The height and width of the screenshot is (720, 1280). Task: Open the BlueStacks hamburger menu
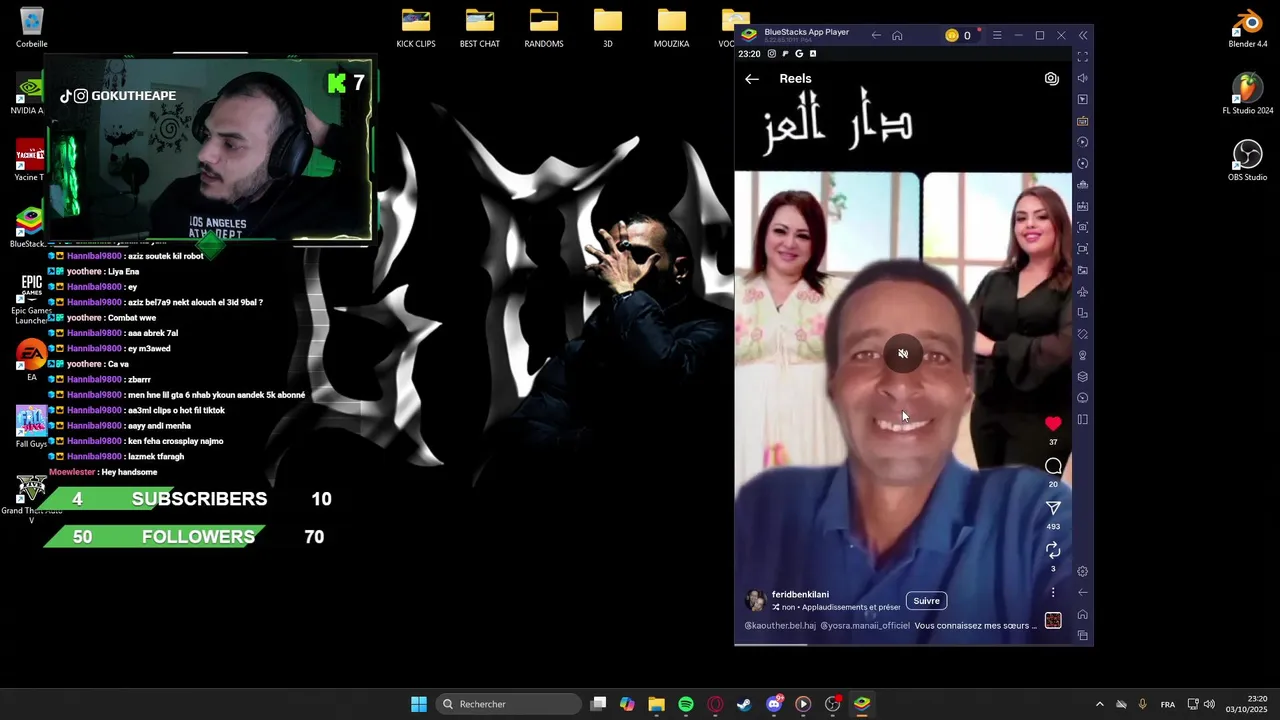[x=997, y=36]
